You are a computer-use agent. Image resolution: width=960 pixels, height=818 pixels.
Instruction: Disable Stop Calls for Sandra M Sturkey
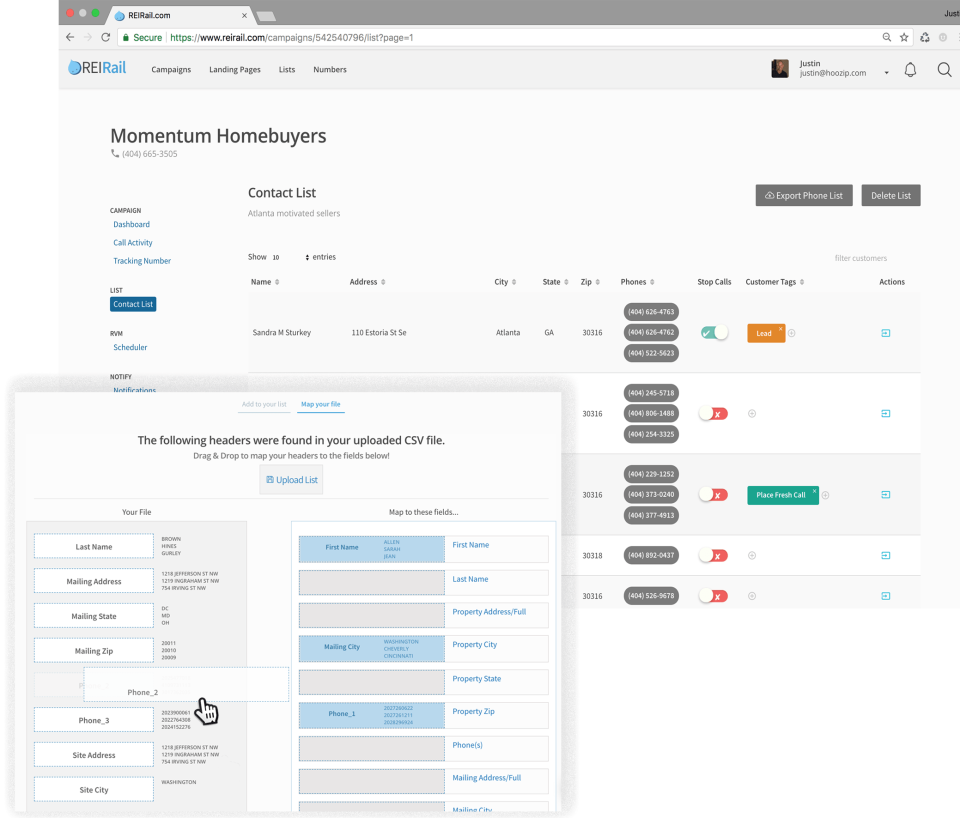(x=714, y=332)
